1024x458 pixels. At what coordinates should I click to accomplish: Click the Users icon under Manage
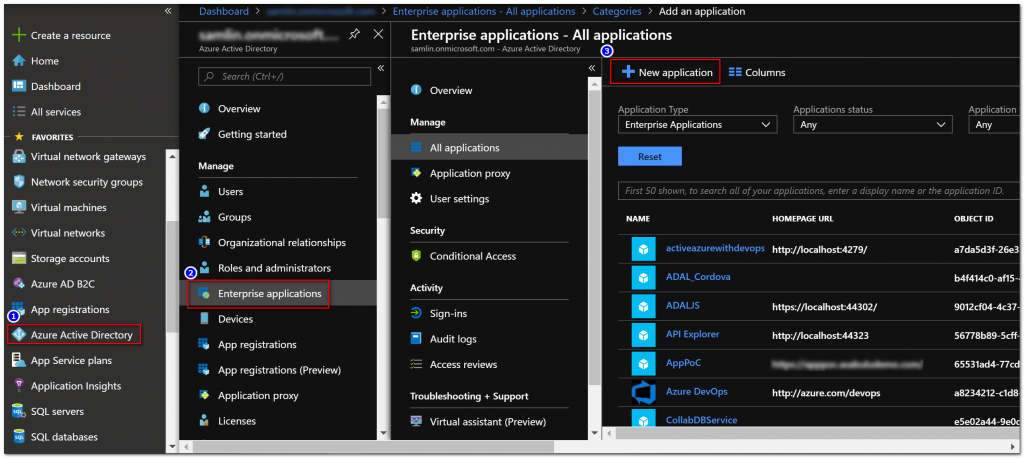(204, 191)
